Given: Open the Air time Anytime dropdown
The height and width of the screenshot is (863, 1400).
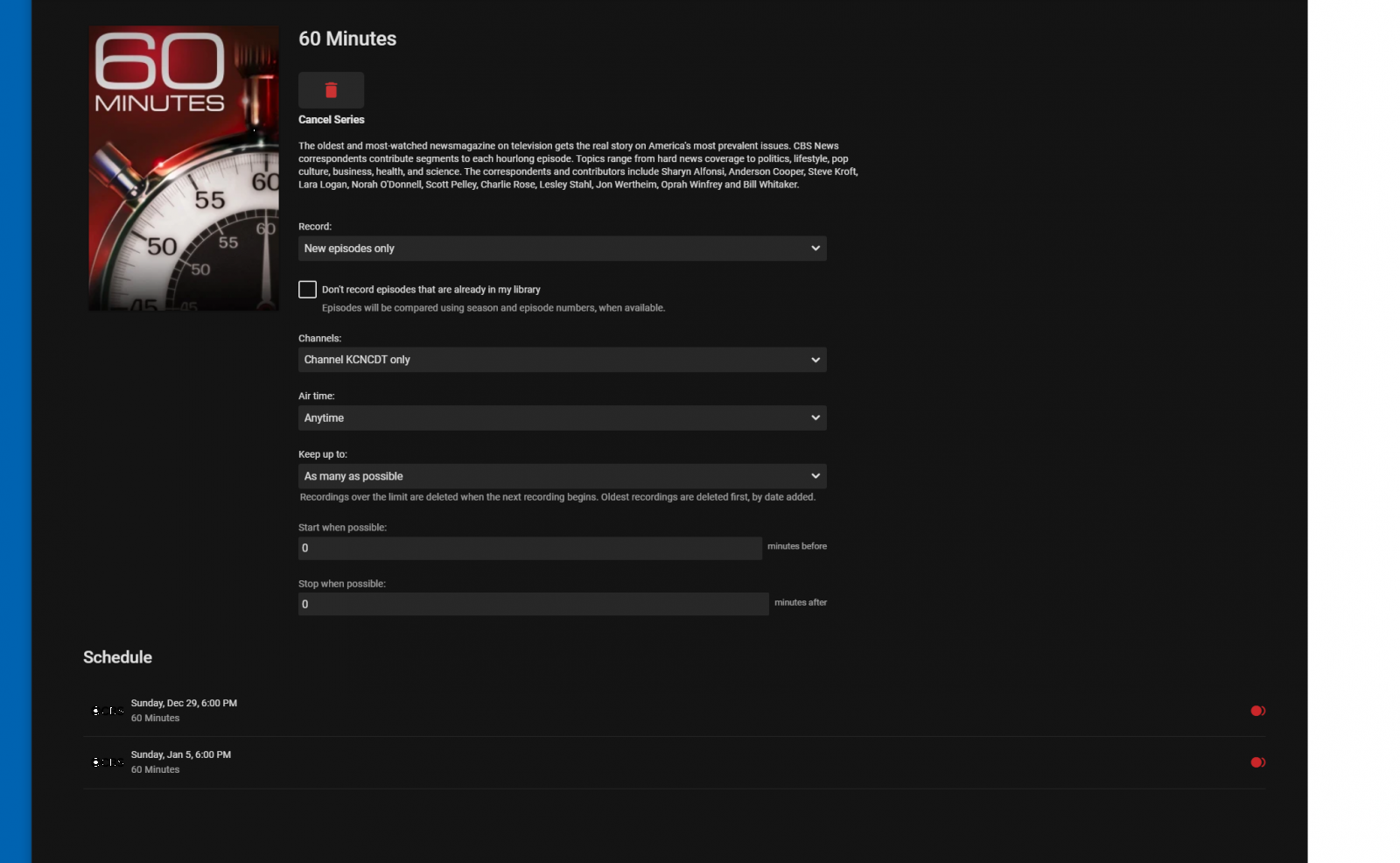Looking at the screenshot, I should point(562,418).
